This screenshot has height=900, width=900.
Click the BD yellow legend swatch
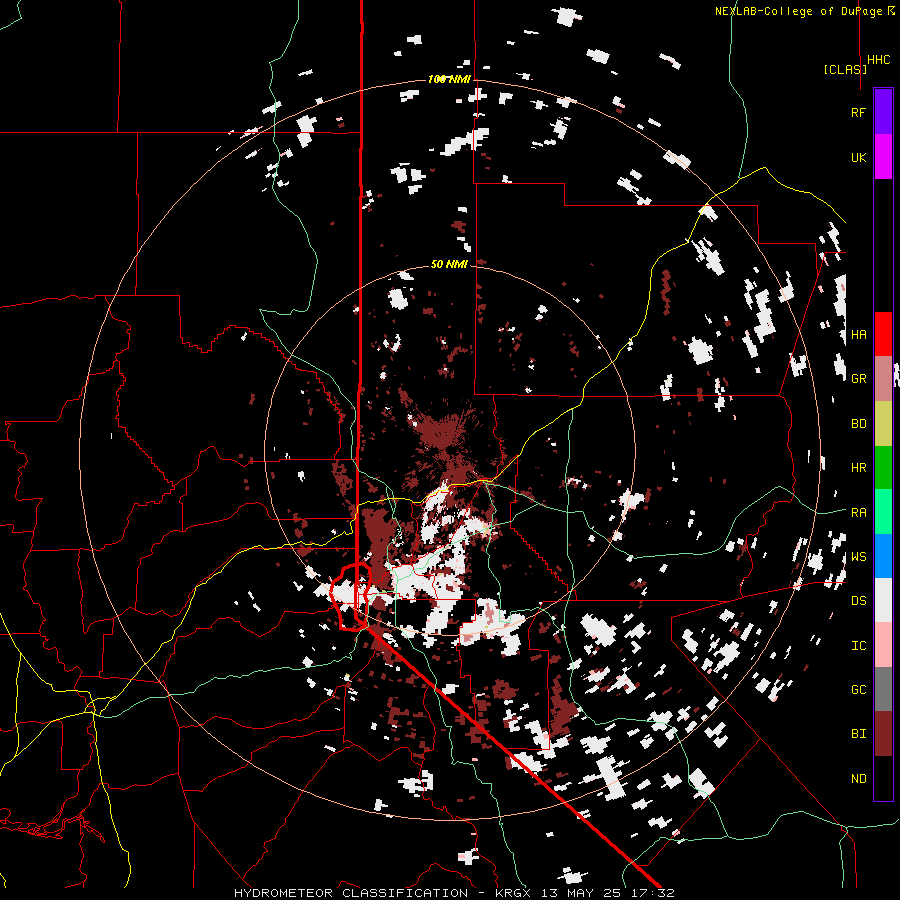[x=883, y=424]
